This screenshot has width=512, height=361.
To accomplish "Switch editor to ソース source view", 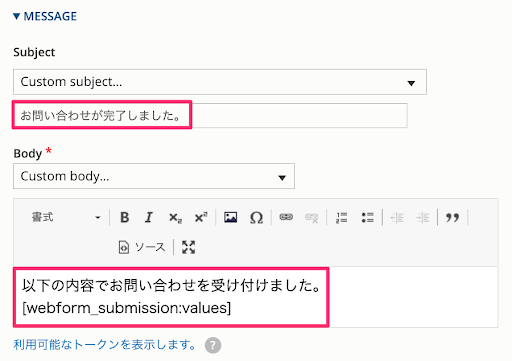I will (x=142, y=247).
